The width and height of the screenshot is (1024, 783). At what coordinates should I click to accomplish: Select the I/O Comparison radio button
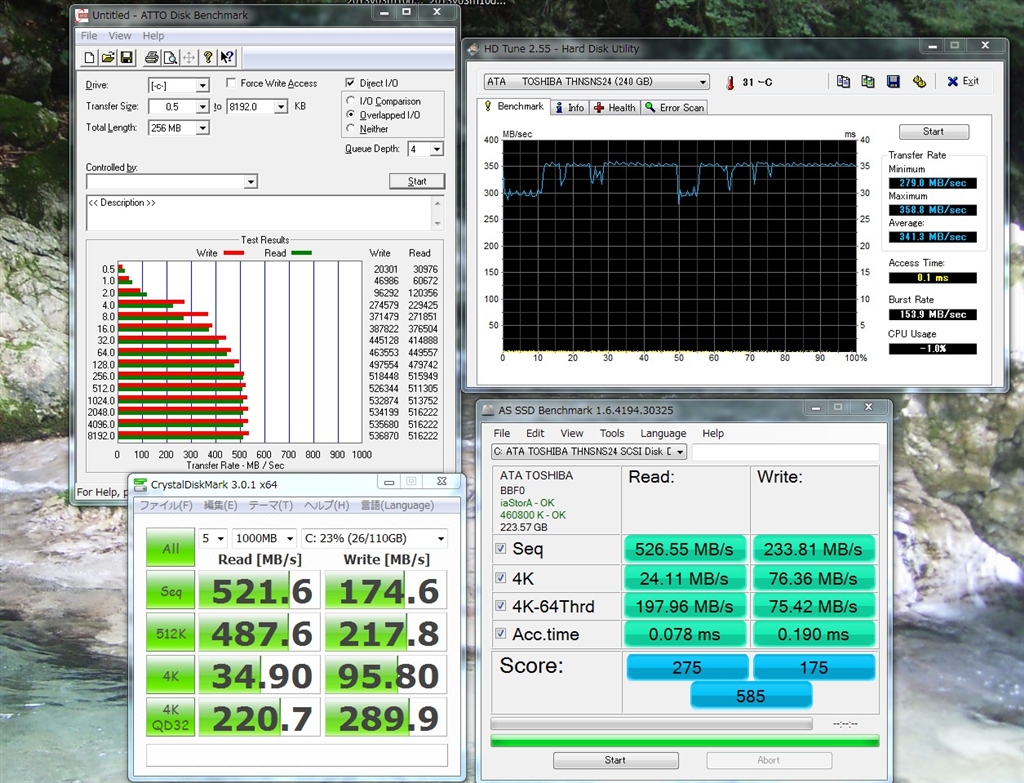click(351, 101)
